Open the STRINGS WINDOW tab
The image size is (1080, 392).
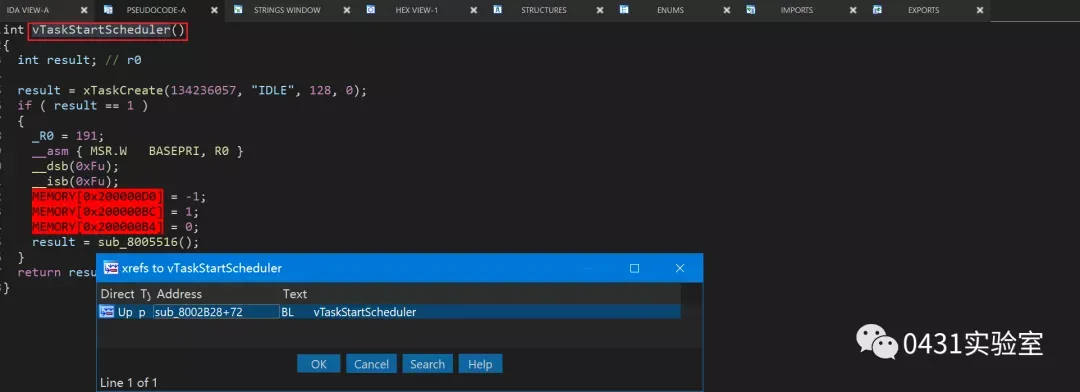pos(287,10)
